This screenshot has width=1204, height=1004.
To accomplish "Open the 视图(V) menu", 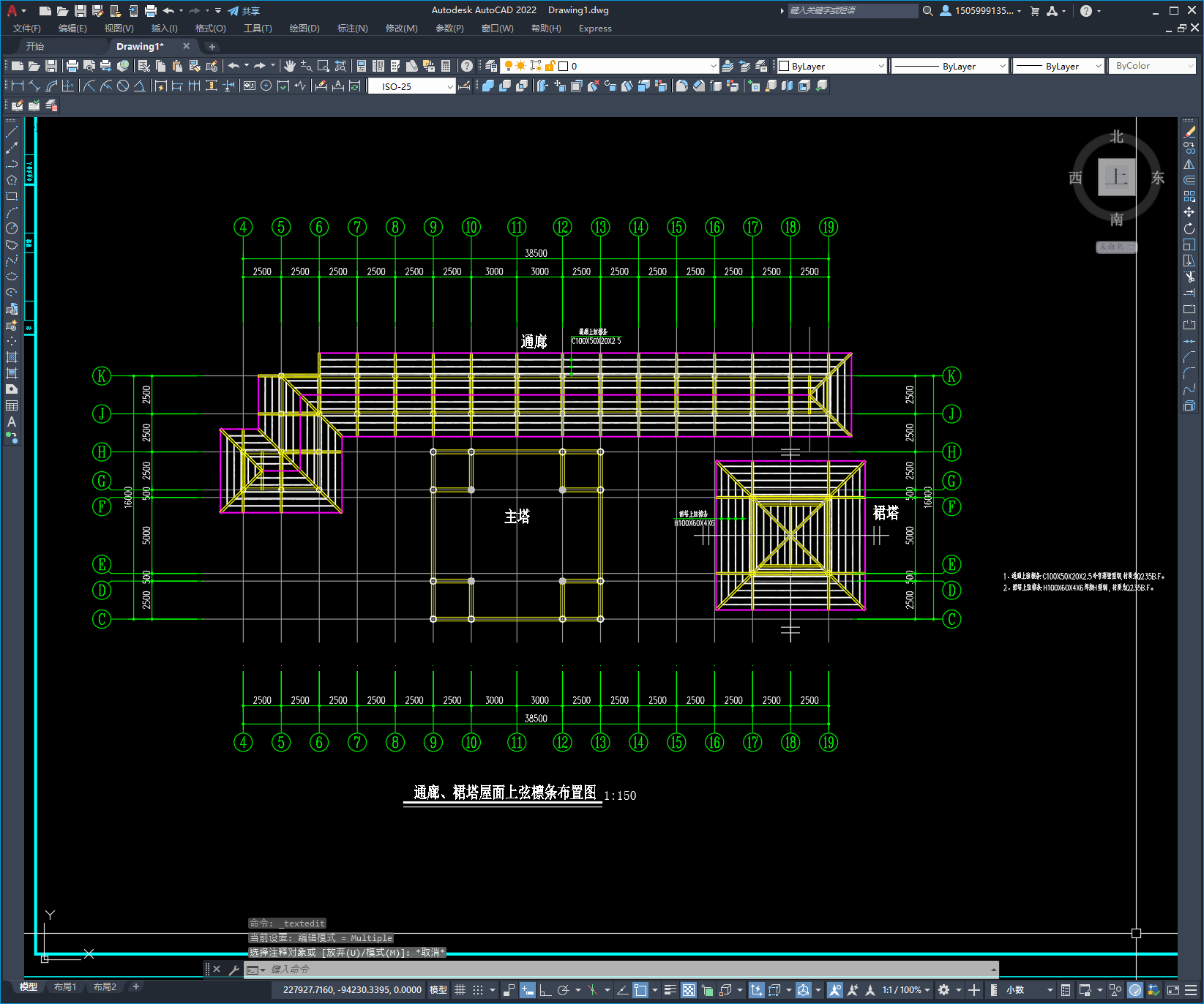I will click(x=119, y=29).
